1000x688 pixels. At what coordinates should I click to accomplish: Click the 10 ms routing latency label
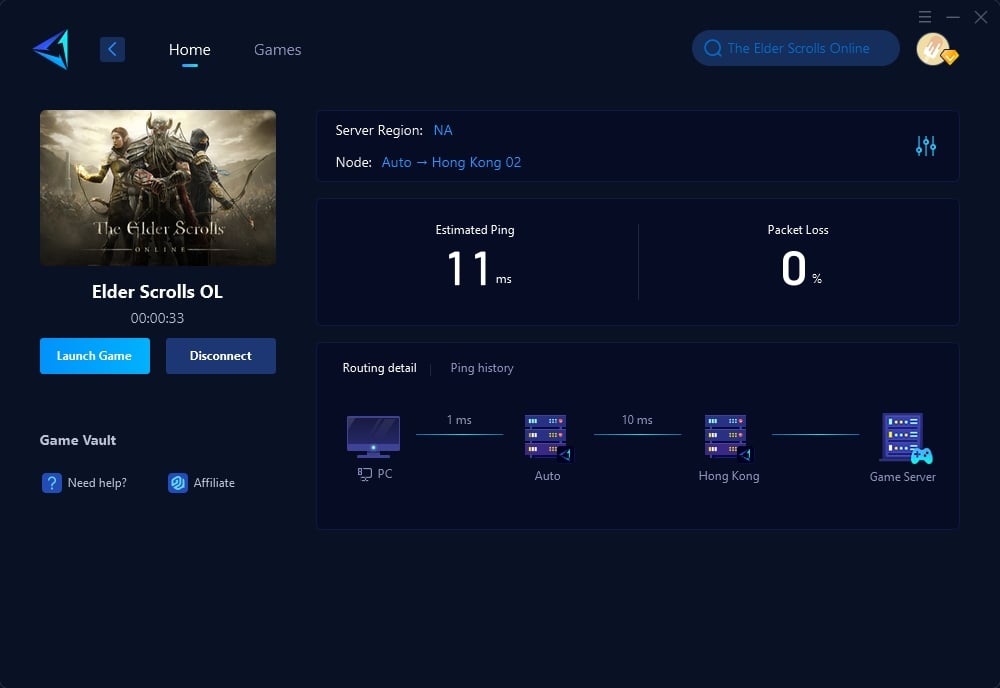coord(637,420)
